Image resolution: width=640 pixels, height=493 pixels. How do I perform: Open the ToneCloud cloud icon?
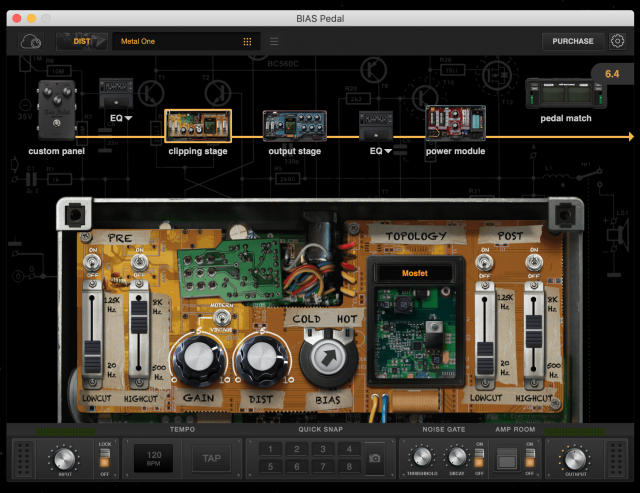31,41
